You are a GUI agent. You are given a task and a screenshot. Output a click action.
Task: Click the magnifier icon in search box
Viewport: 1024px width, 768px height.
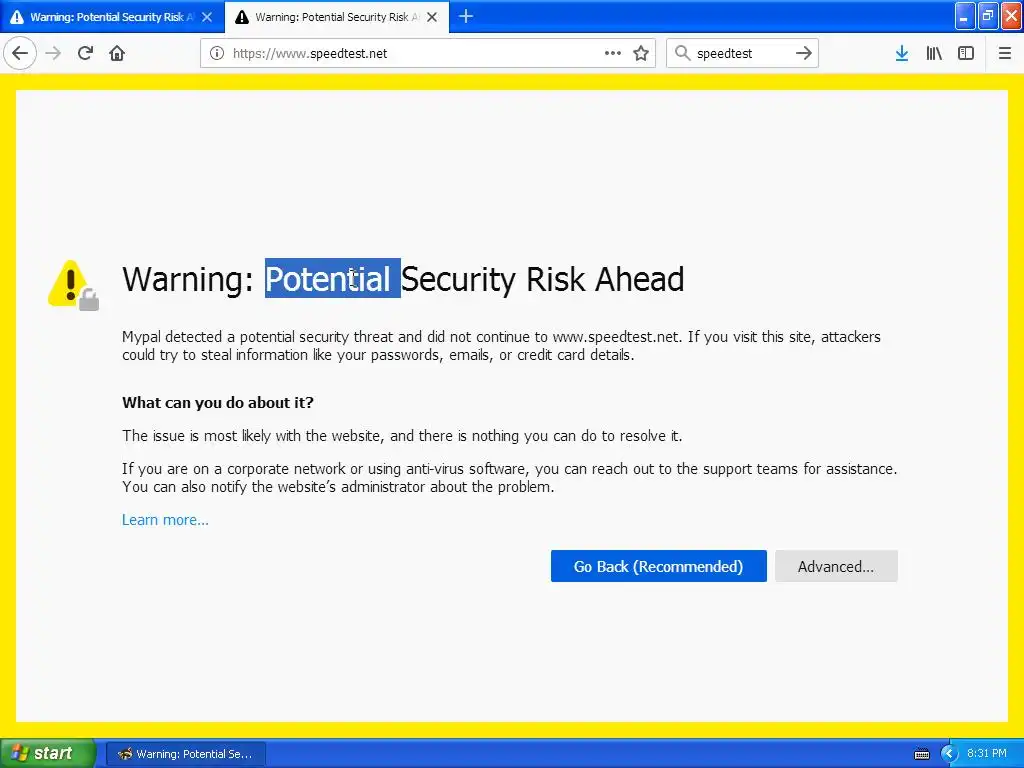pos(682,53)
